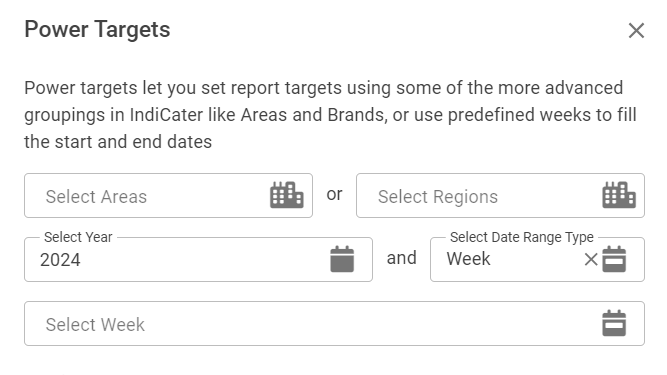Click the buildings icon in Select Regions
The height and width of the screenshot is (375, 667).
tap(619, 195)
